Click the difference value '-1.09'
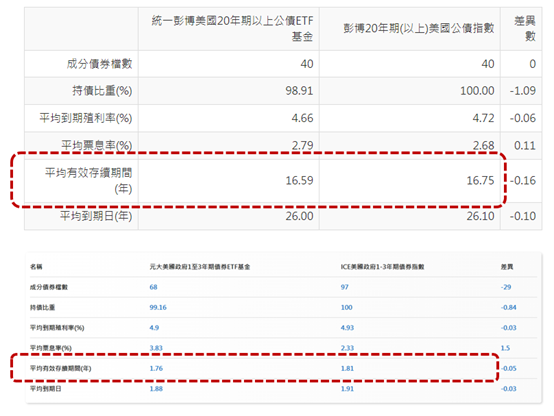This screenshot has height=416, width=554. 523,91
